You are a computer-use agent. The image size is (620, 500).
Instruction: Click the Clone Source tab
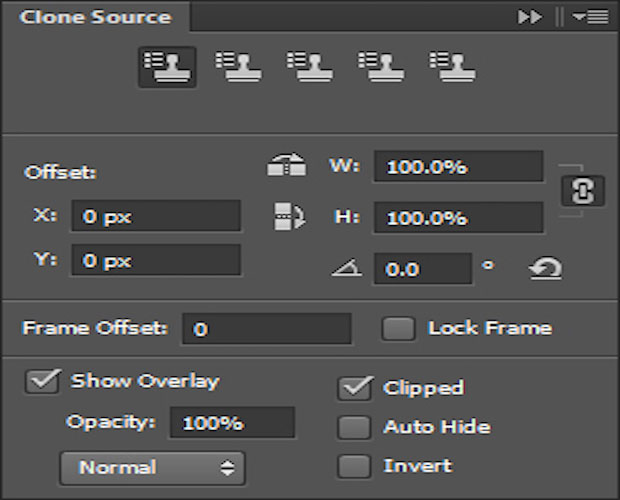click(x=95, y=17)
